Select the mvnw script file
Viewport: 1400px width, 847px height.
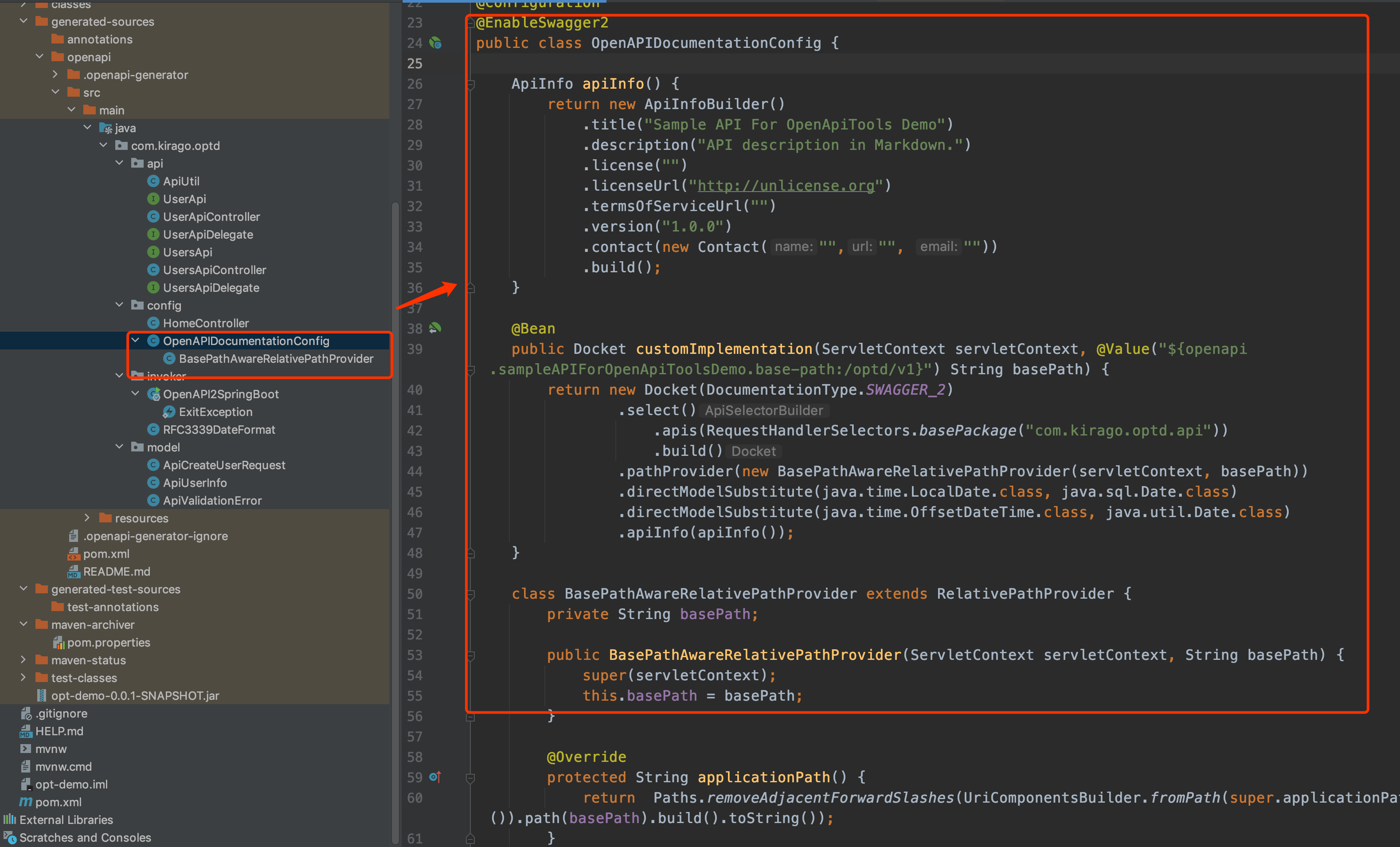tap(51, 749)
